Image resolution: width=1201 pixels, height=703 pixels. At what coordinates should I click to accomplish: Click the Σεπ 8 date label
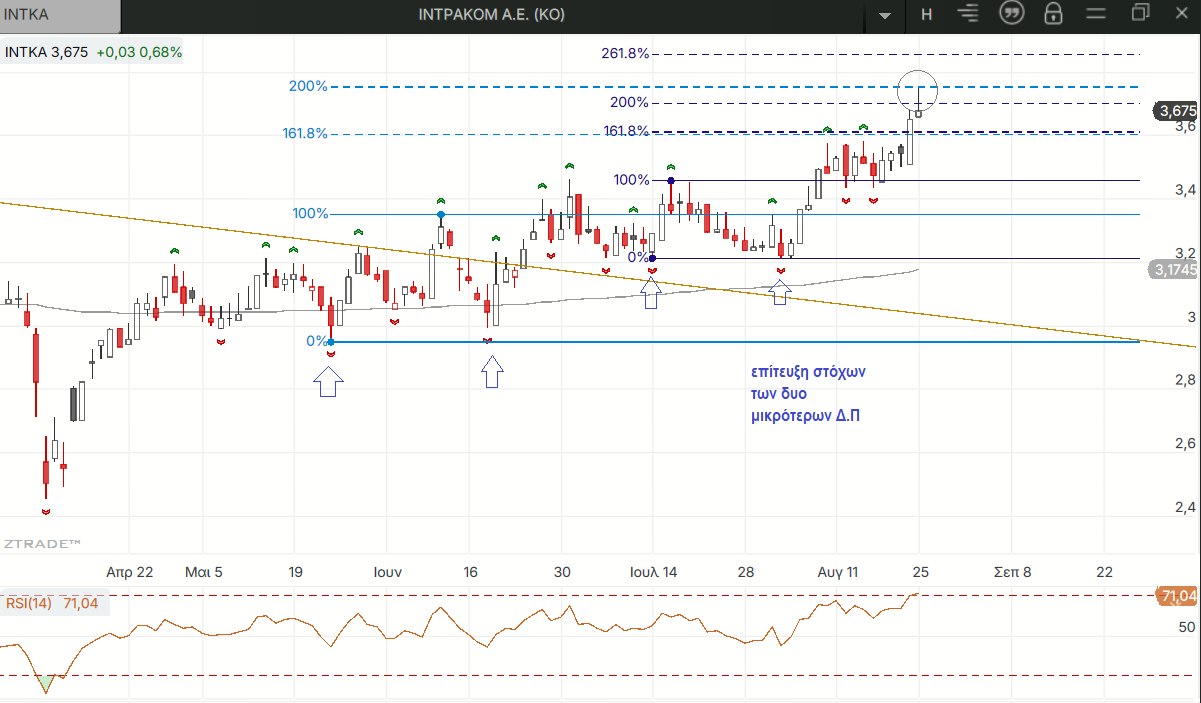tap(1012, 572)
